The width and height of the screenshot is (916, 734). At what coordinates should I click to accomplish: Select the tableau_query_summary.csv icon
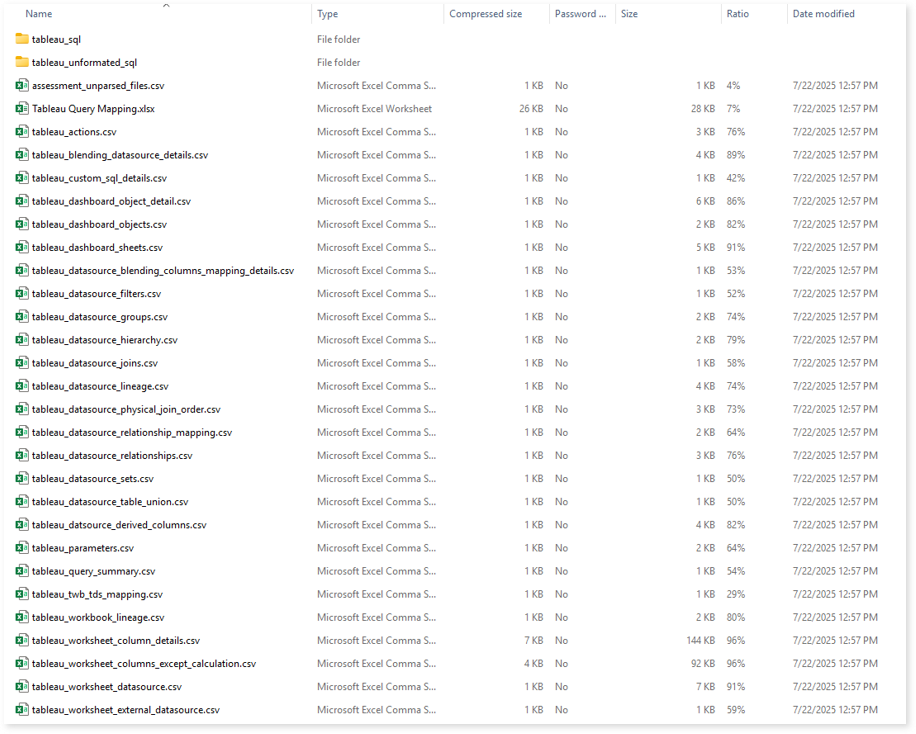tap(22, 571)
